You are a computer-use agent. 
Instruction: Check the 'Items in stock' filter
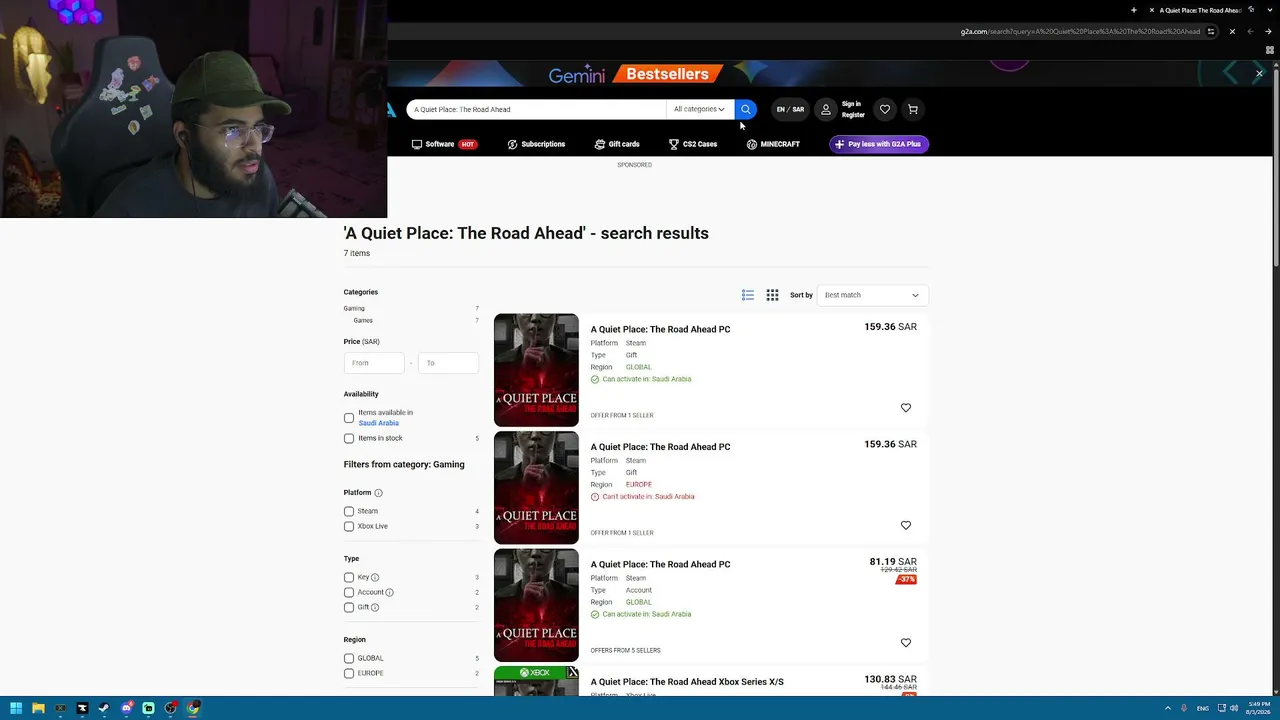pyautogui.click(x=349, y=438)
